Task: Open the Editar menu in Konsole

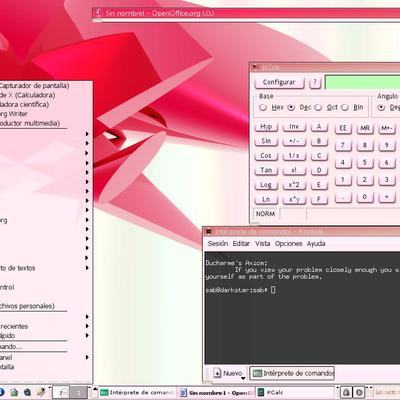Action: coord(241,244)
